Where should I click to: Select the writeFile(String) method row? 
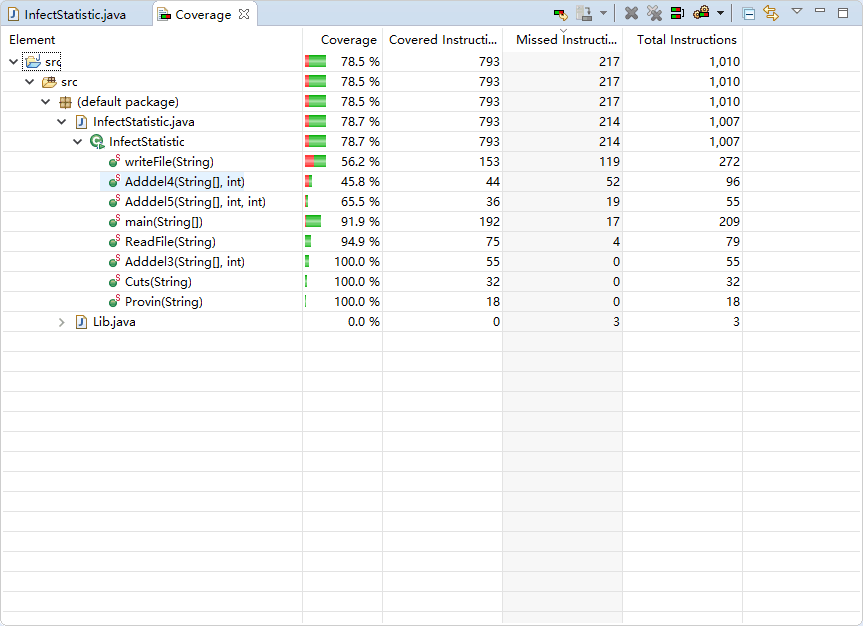coord(169,162)
